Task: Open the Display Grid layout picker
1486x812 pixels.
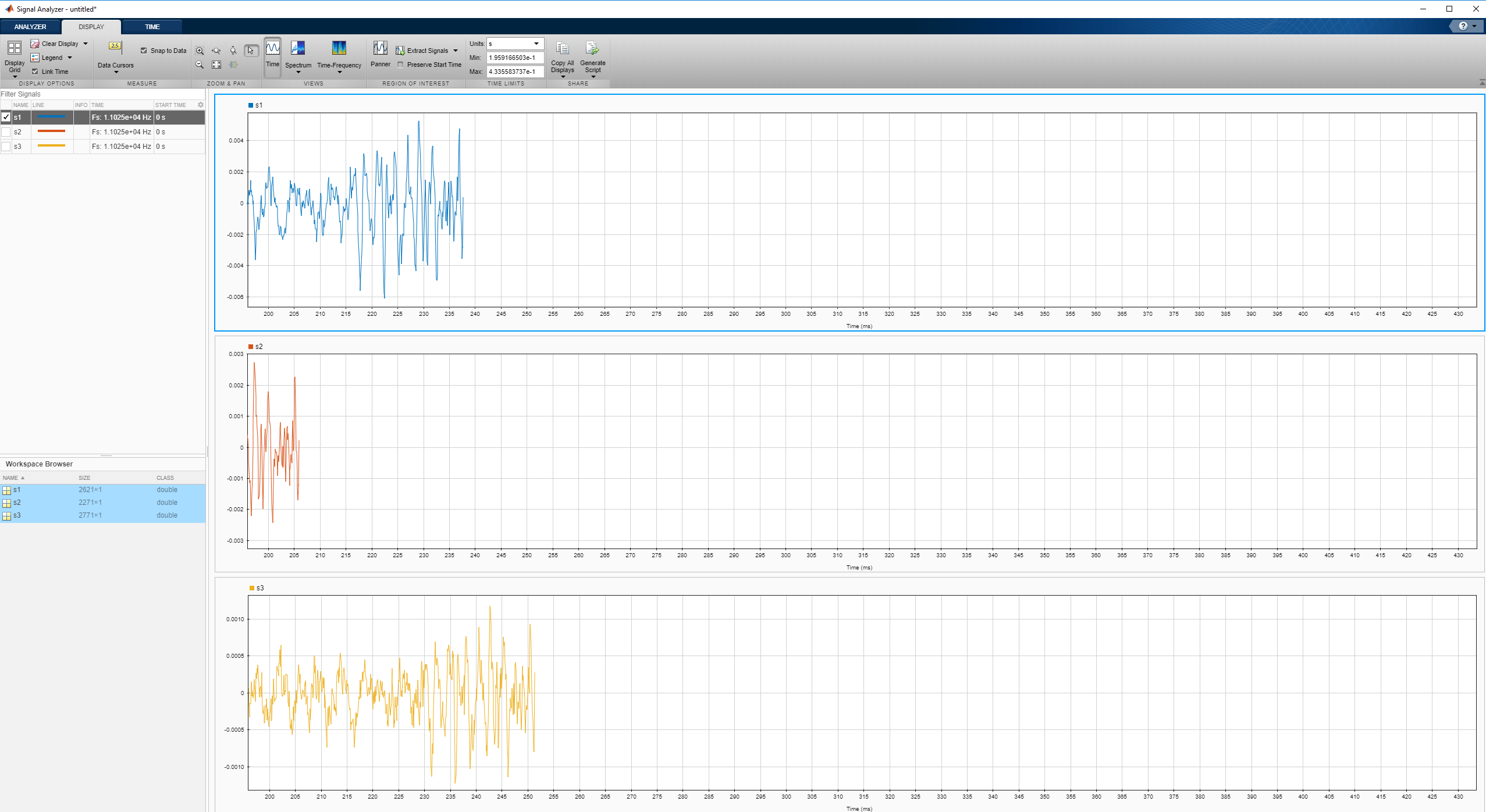Action: [15, 57]
